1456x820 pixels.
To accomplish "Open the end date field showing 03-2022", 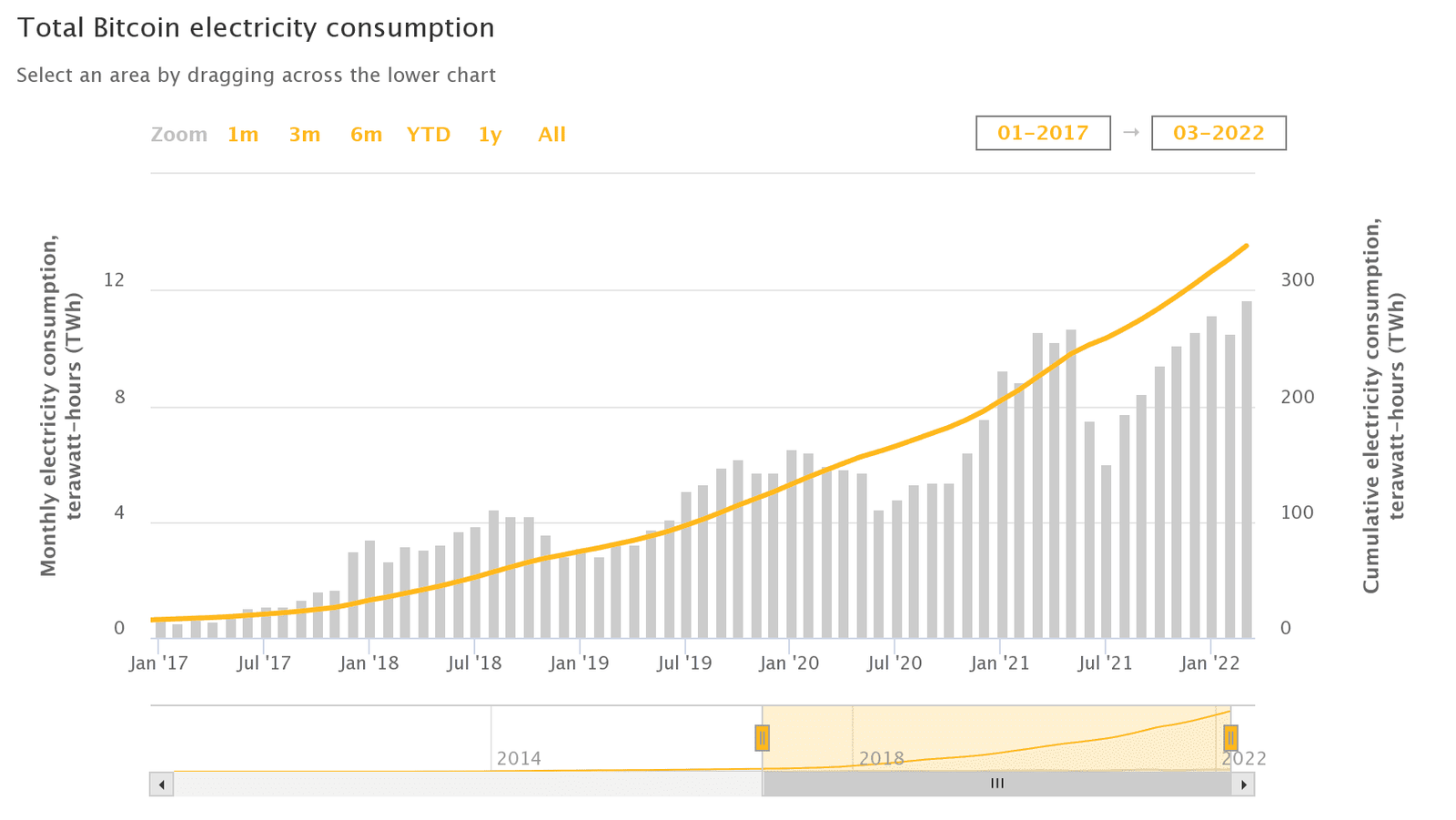I will (1218, 133).
